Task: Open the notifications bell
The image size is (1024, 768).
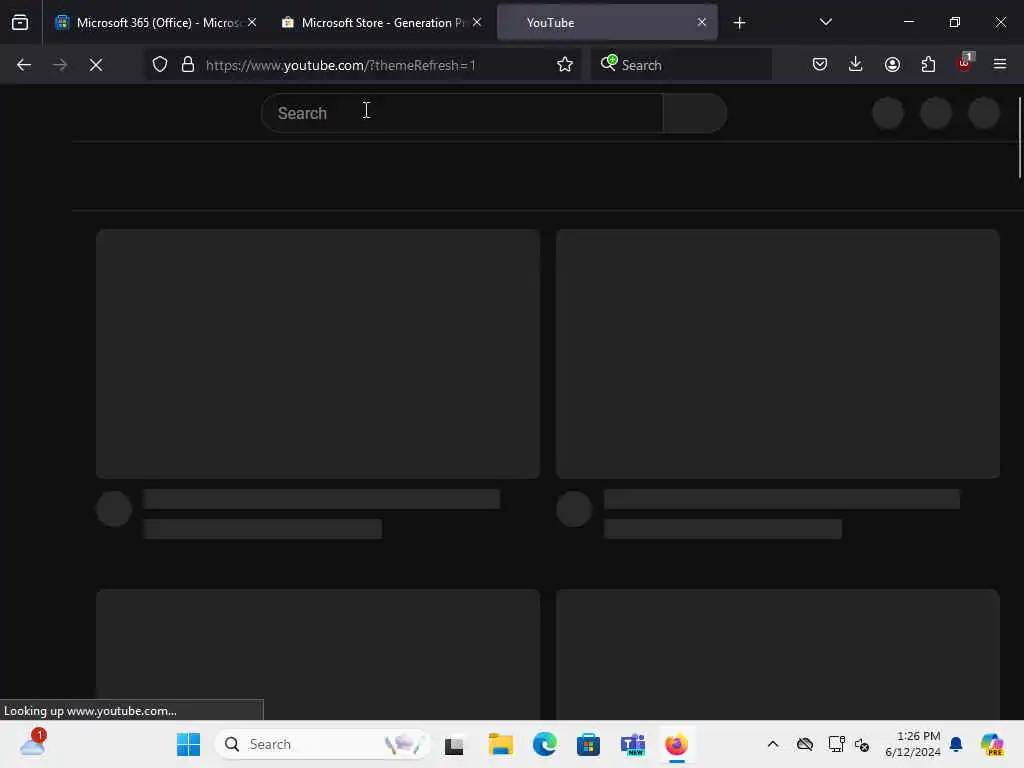Action: (956, 744)
